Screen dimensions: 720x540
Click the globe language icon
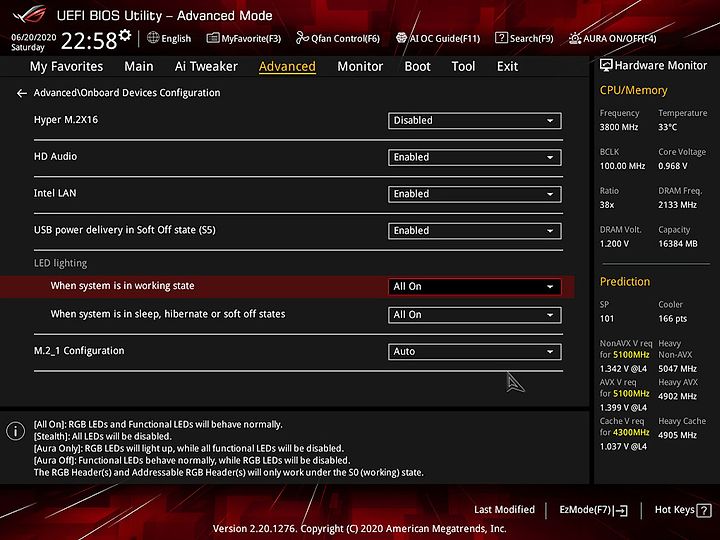[153, 38]
